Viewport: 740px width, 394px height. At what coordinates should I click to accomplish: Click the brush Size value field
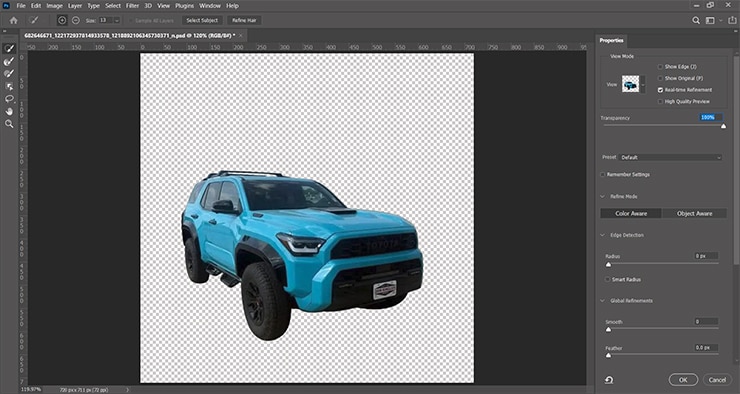point(105,20)
